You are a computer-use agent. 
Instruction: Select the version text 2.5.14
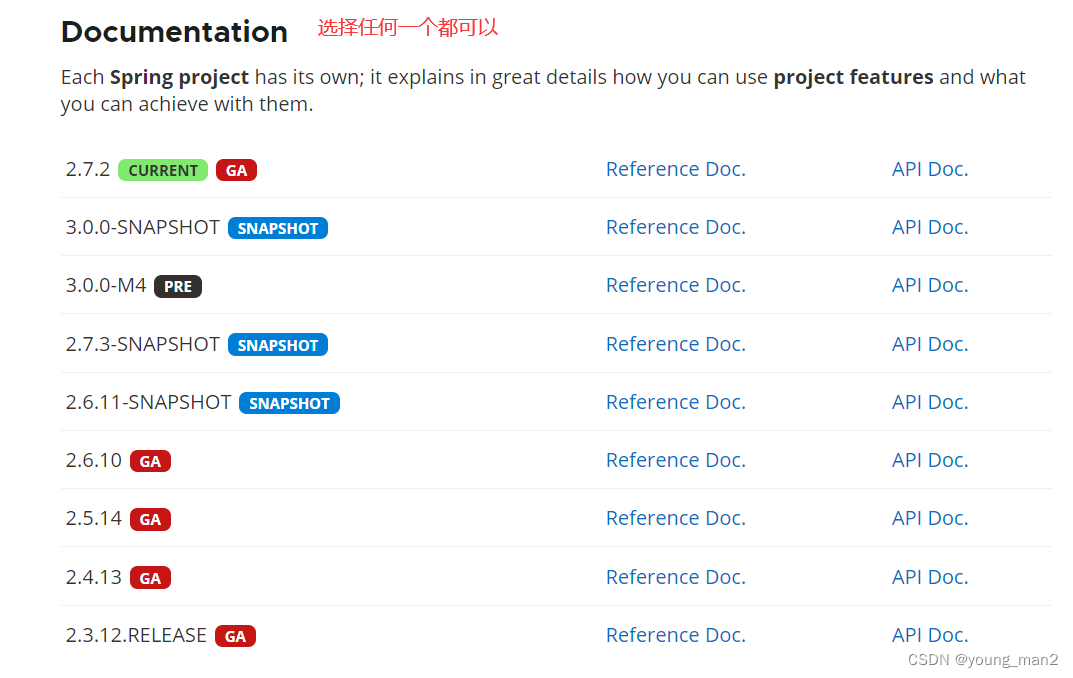click(x=94, y=519)
